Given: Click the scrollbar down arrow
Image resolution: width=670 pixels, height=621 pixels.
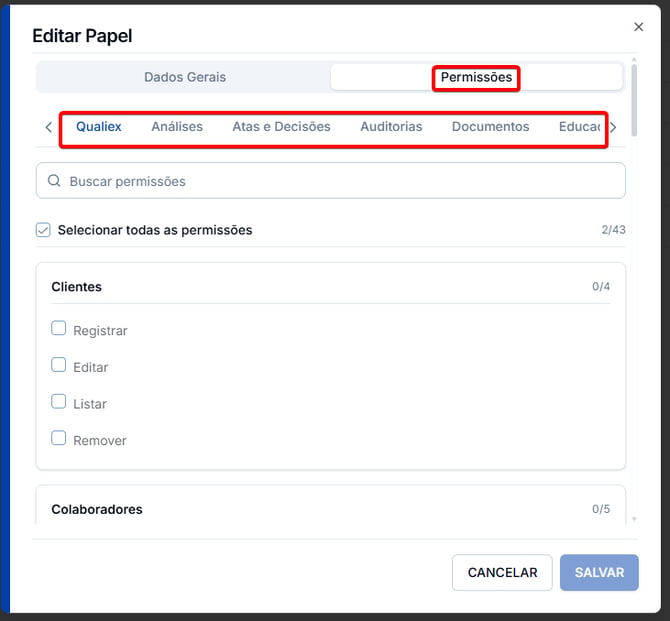Looking at the screenshot, I should coord(634,519).
